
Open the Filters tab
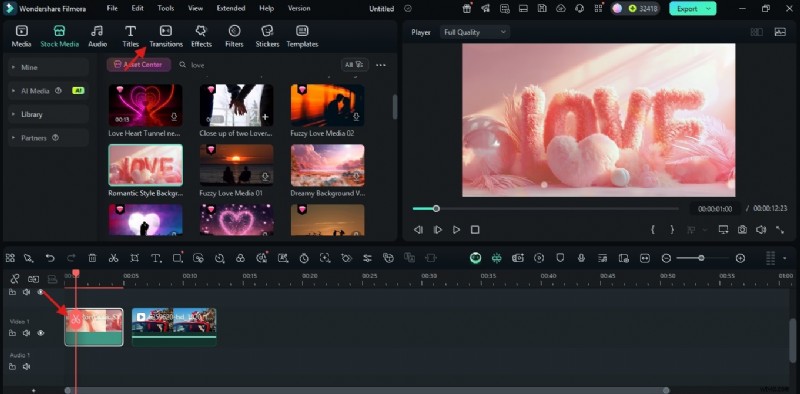click(234, 36)
